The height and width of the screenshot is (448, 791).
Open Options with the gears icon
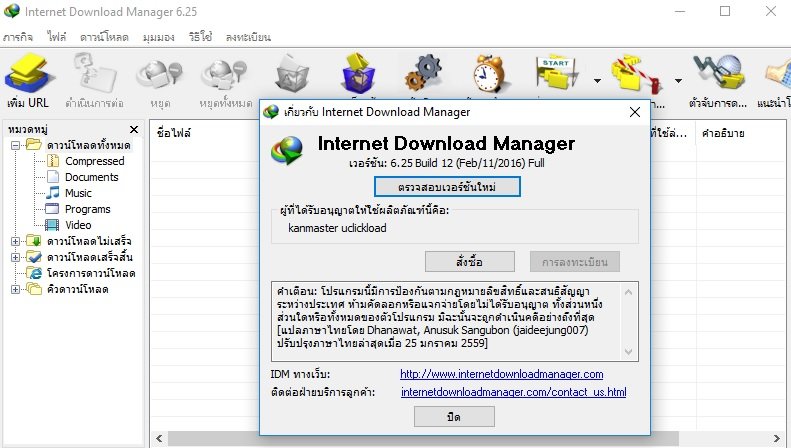pyautogui.click(x=424, y=74)
